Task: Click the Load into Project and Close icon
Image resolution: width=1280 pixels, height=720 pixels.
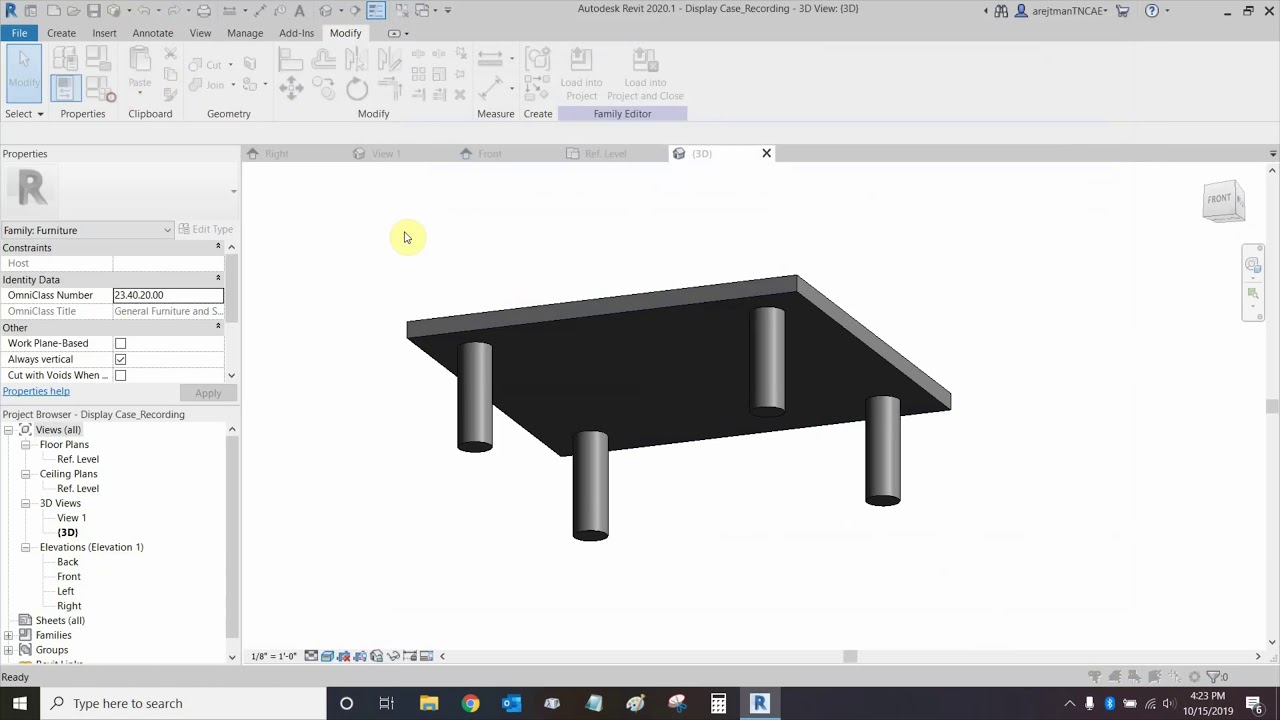Action: pyautogui.click(x=645, y=74)
